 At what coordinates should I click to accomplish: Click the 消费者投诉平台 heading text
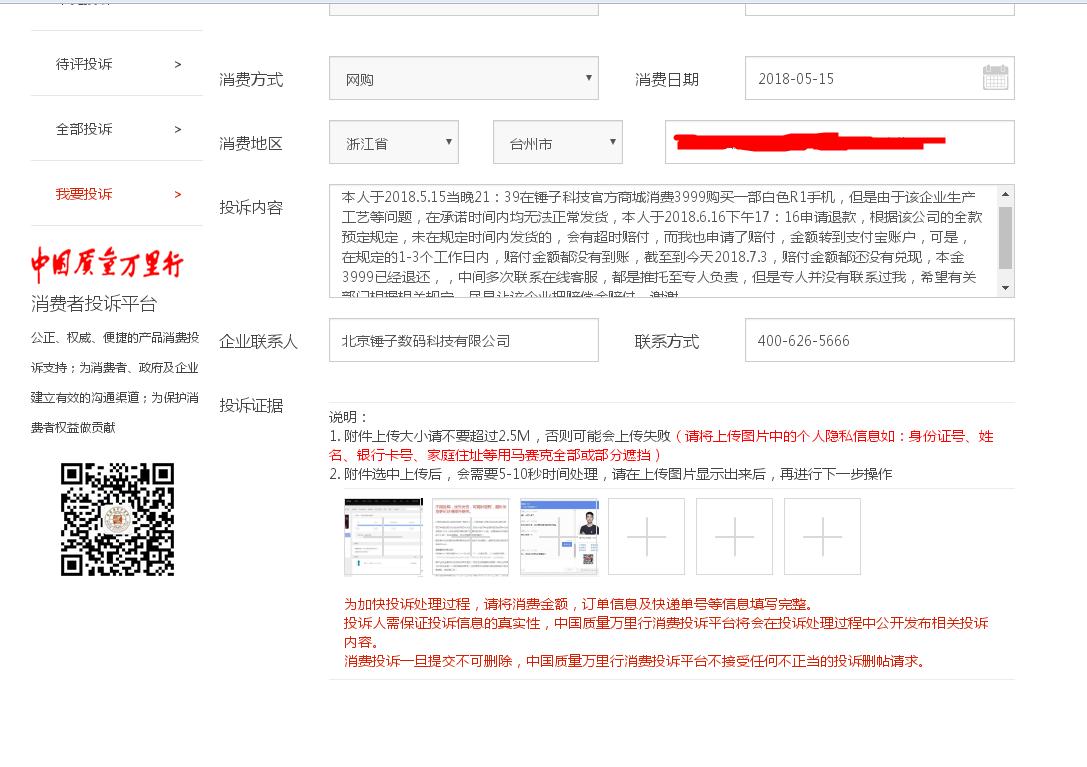coord(94,304)
